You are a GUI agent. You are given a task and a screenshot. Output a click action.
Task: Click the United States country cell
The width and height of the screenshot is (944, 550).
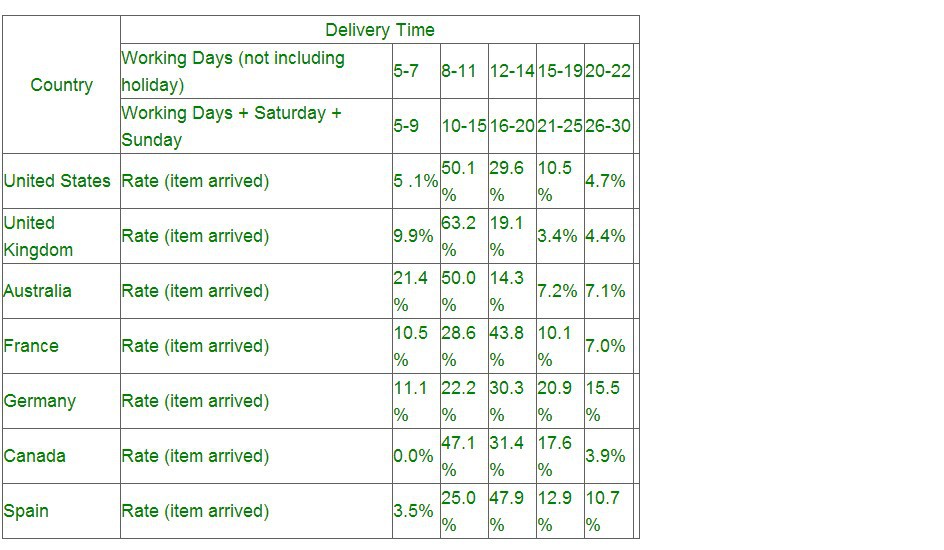point(58,181)
